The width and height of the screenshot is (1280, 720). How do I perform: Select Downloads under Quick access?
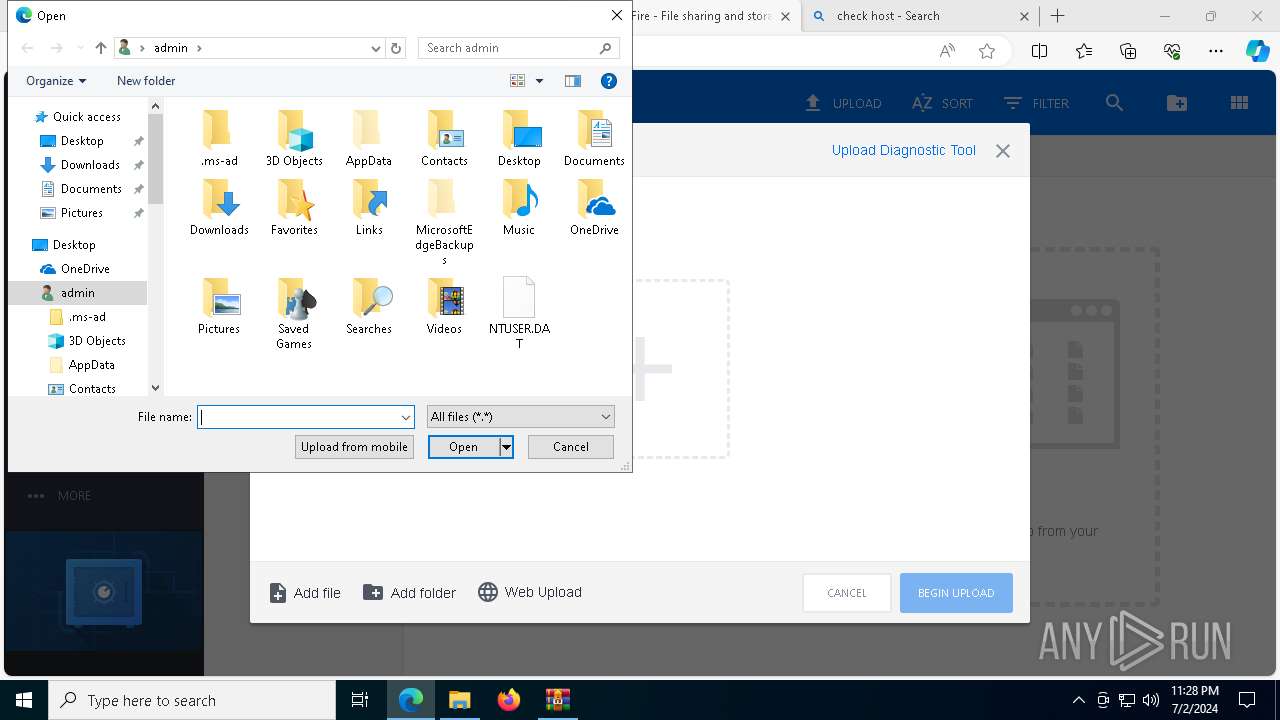tap(90, 165)
